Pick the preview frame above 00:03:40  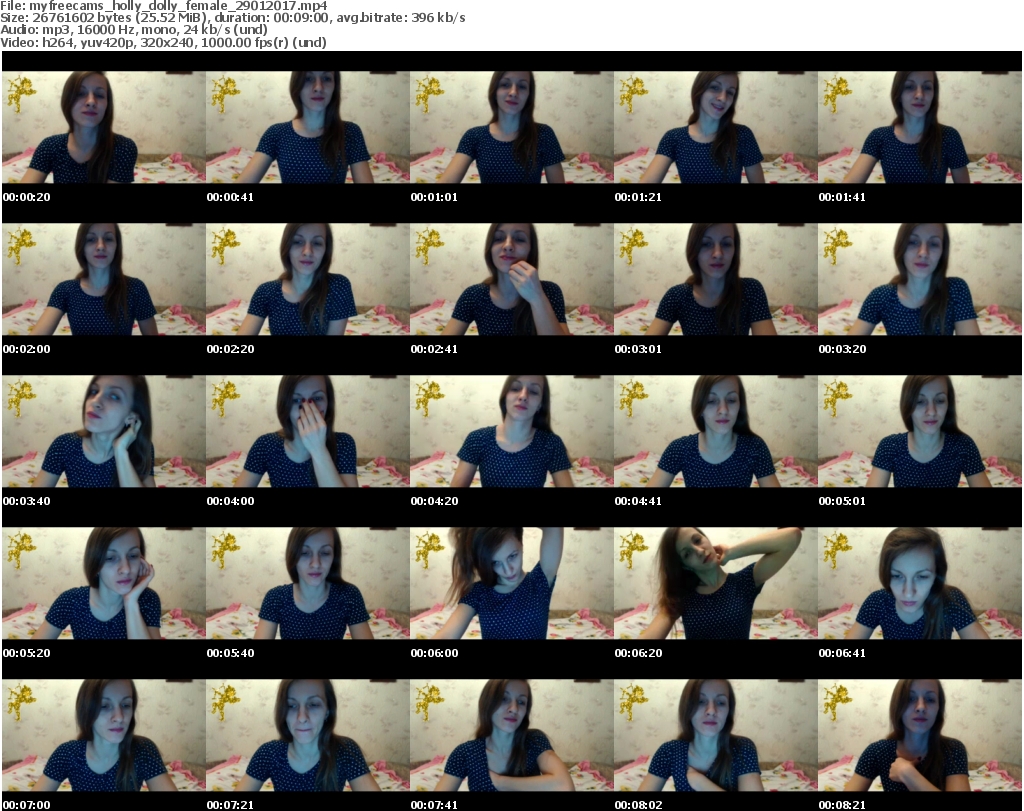tap(104, 432)
